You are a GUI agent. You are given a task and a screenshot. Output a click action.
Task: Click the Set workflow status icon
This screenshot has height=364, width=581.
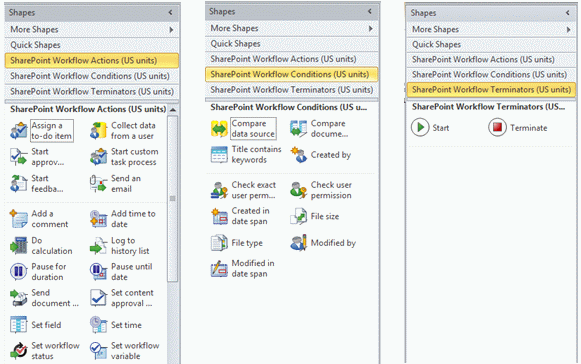pyautogui.click(x=19, y=351)
